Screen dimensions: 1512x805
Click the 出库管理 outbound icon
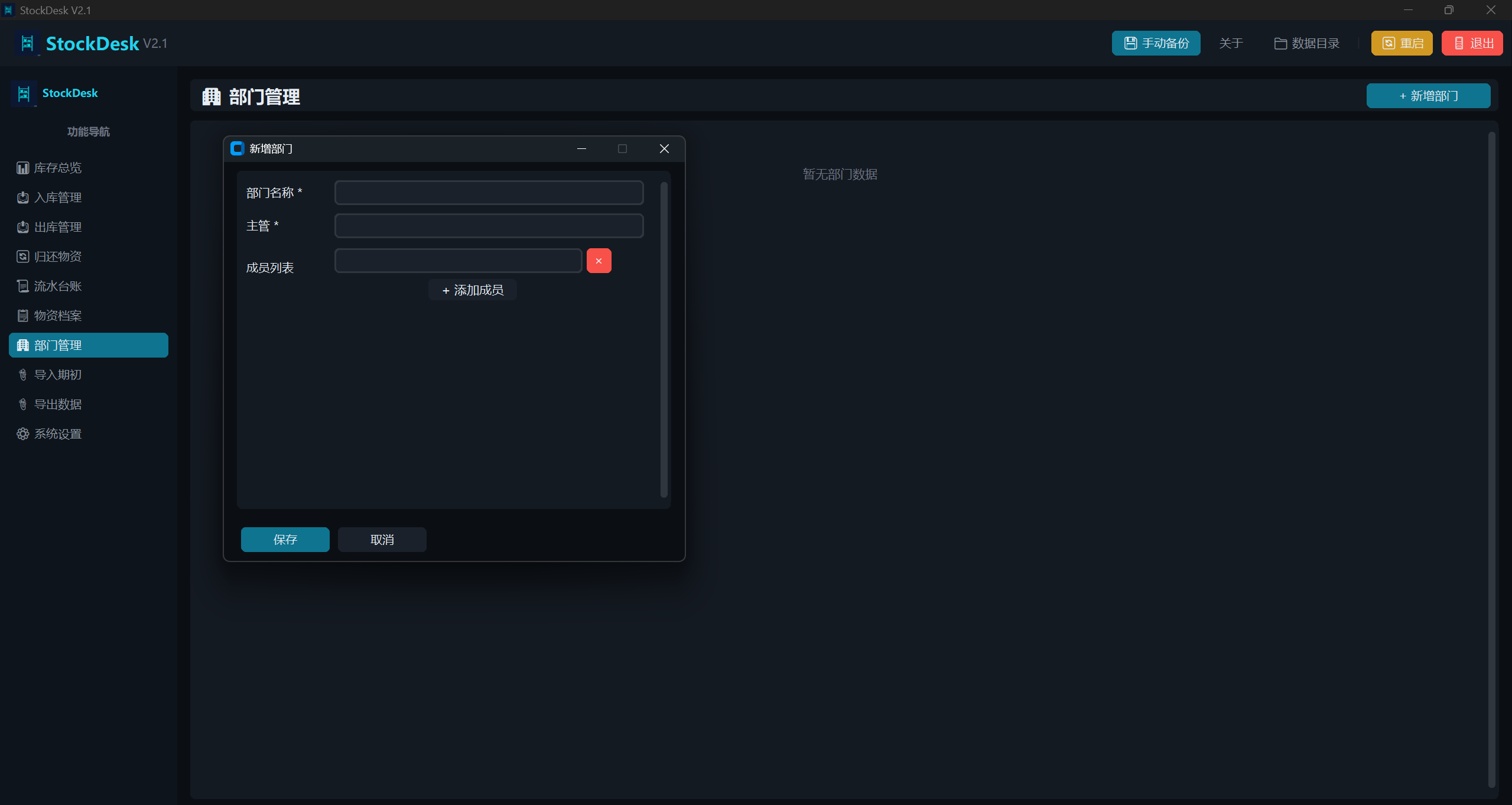[x=22, y=227]
